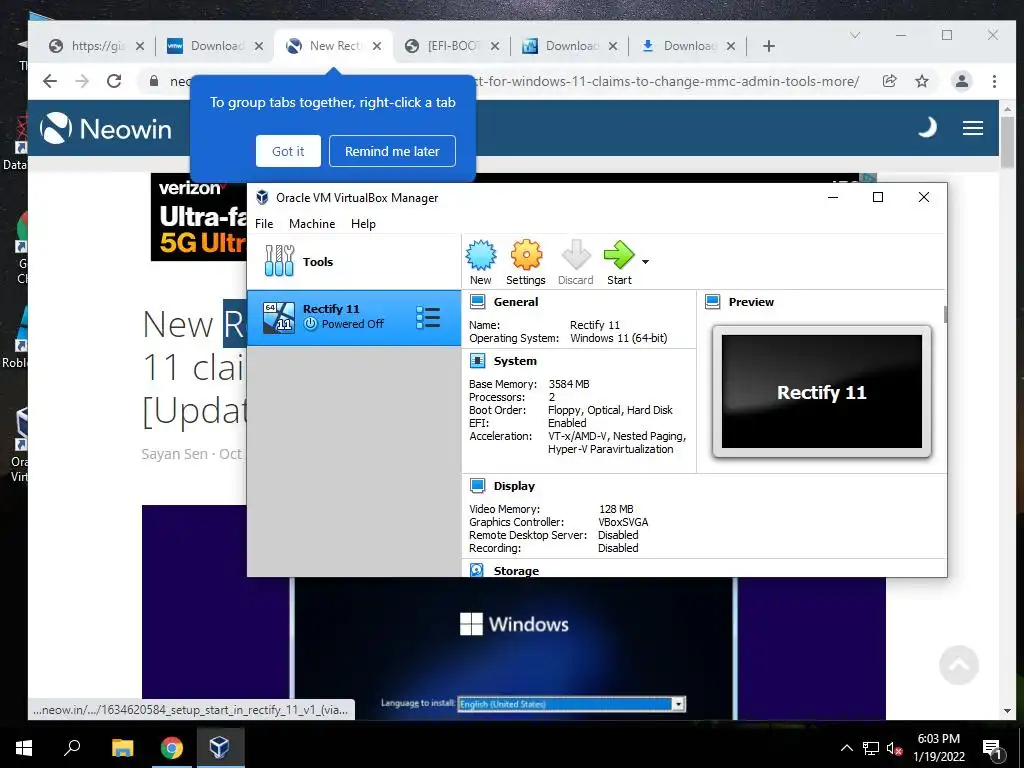Click the Chrome back arrow

pos(50,81)
